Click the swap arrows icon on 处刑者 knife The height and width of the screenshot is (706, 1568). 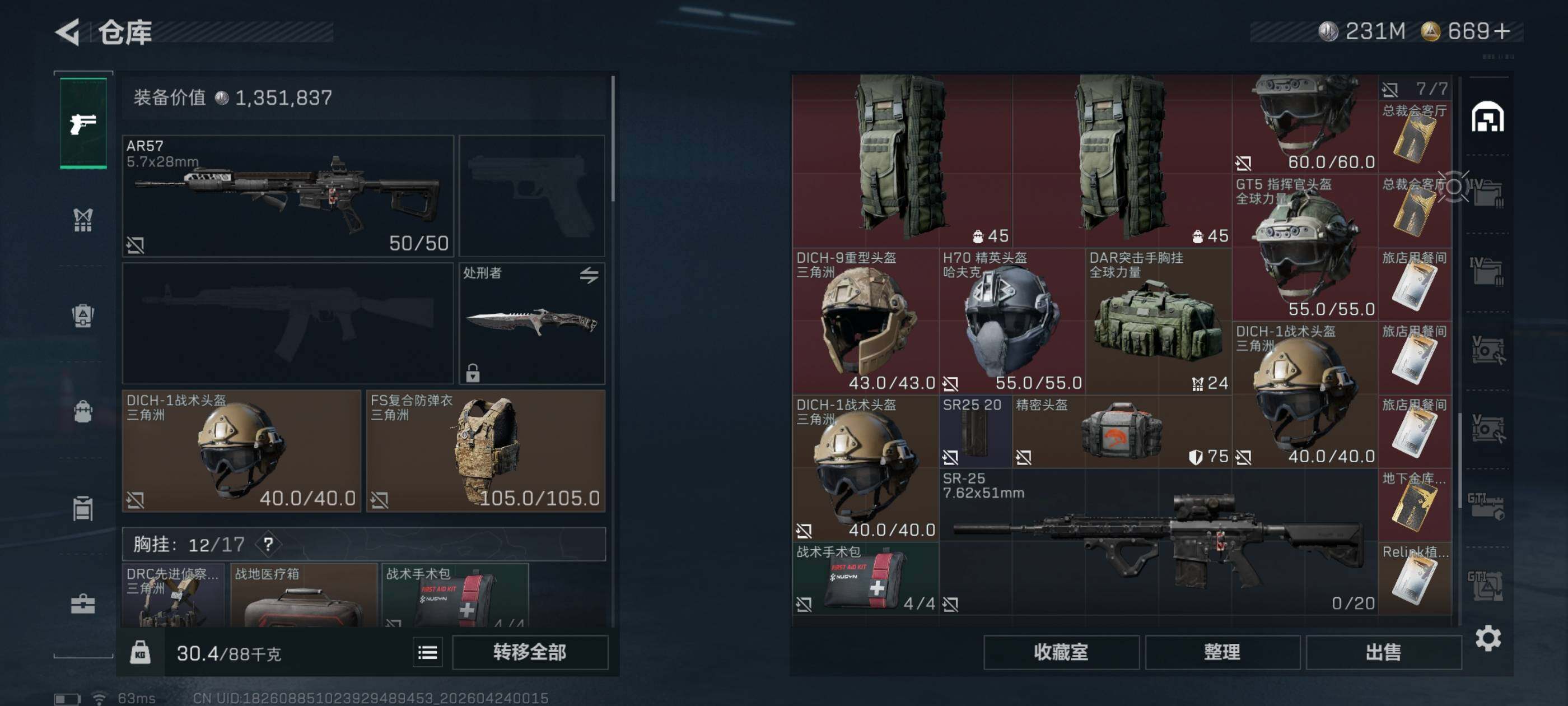click(589, 275)
